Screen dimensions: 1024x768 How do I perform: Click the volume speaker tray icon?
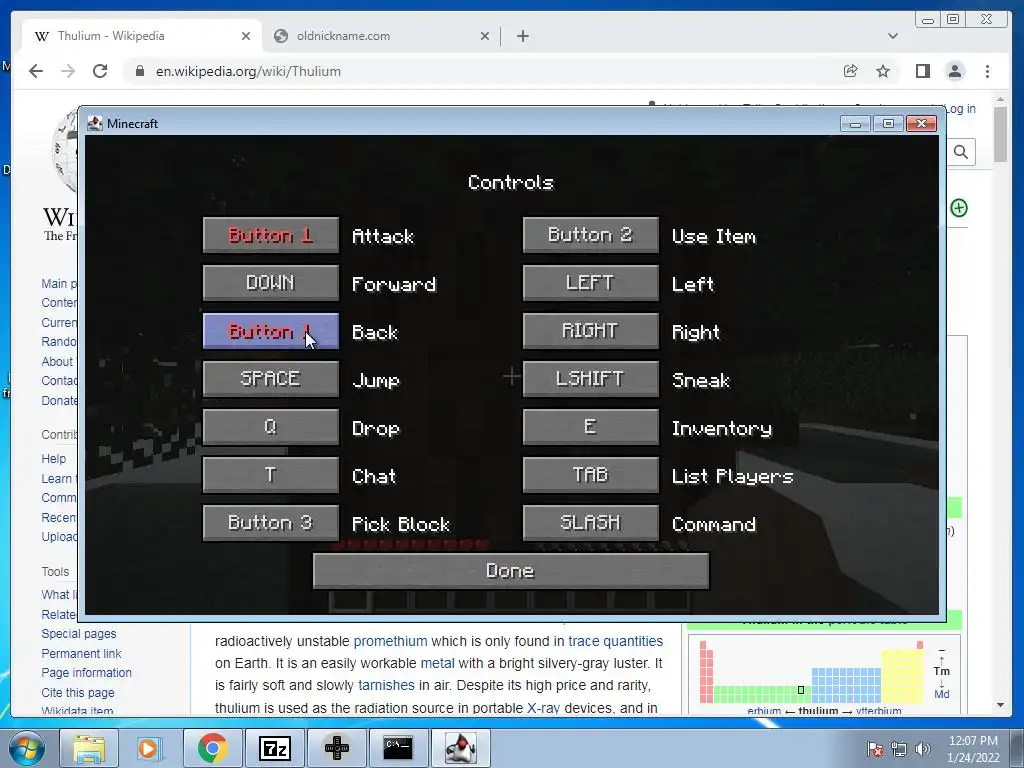923,749
